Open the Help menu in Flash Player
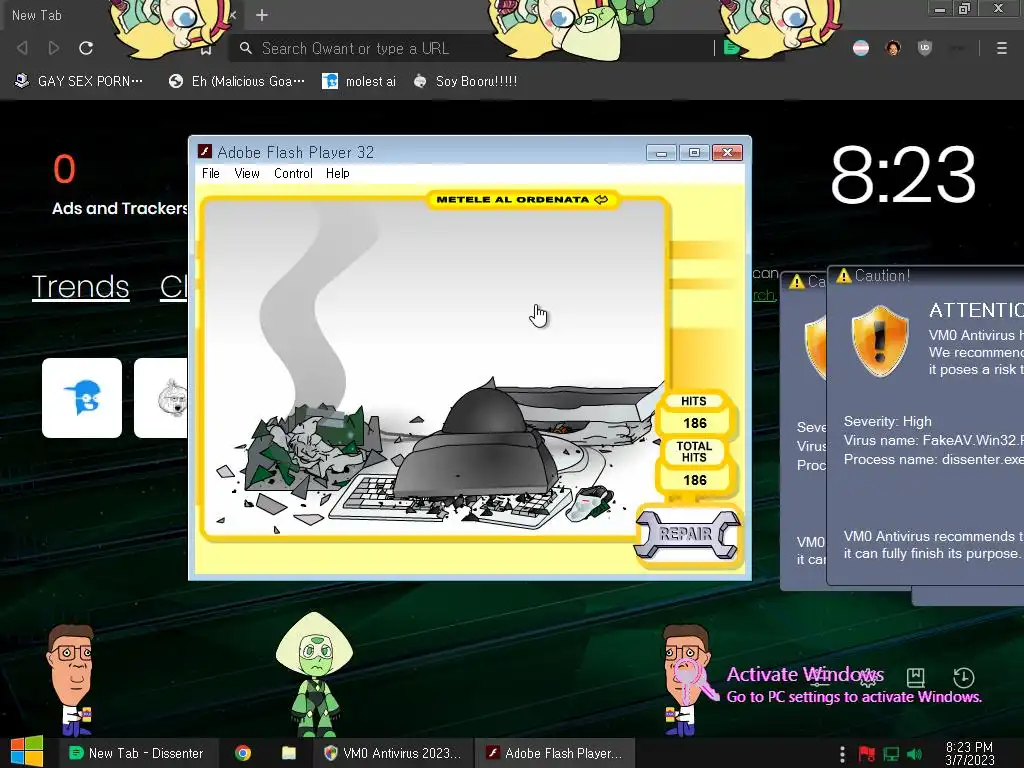The image size is (1024, 768). click(338, 173)
